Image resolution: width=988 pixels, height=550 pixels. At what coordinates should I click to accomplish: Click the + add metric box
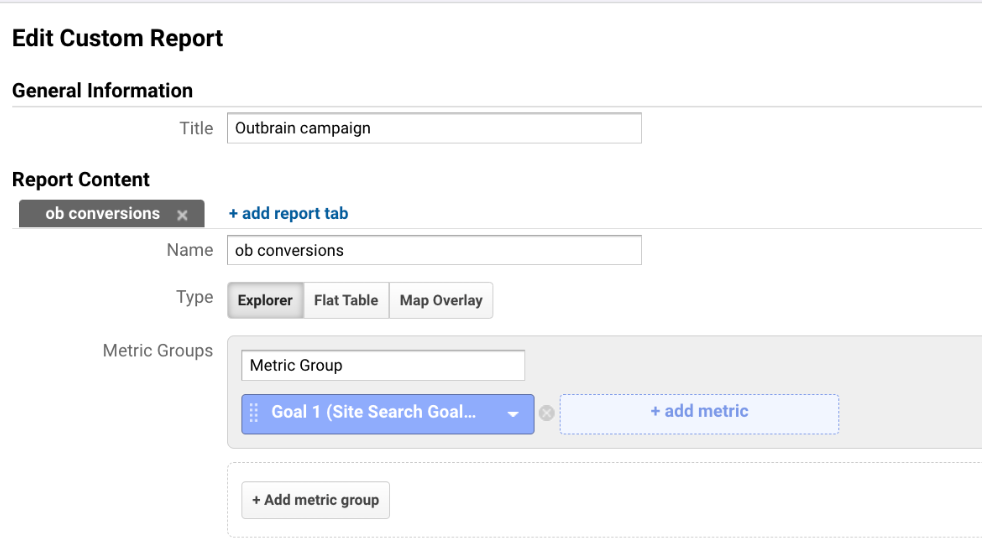[x=699, y=412]
